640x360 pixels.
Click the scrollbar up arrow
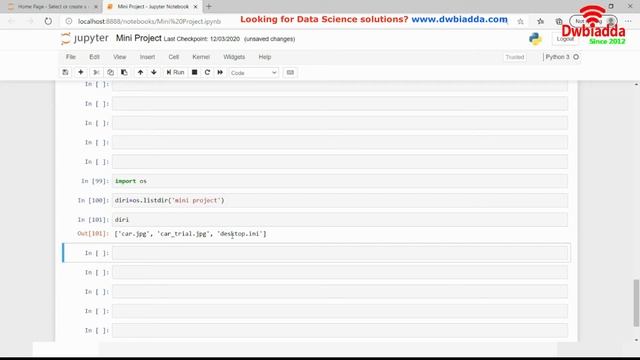coord(636,84)
